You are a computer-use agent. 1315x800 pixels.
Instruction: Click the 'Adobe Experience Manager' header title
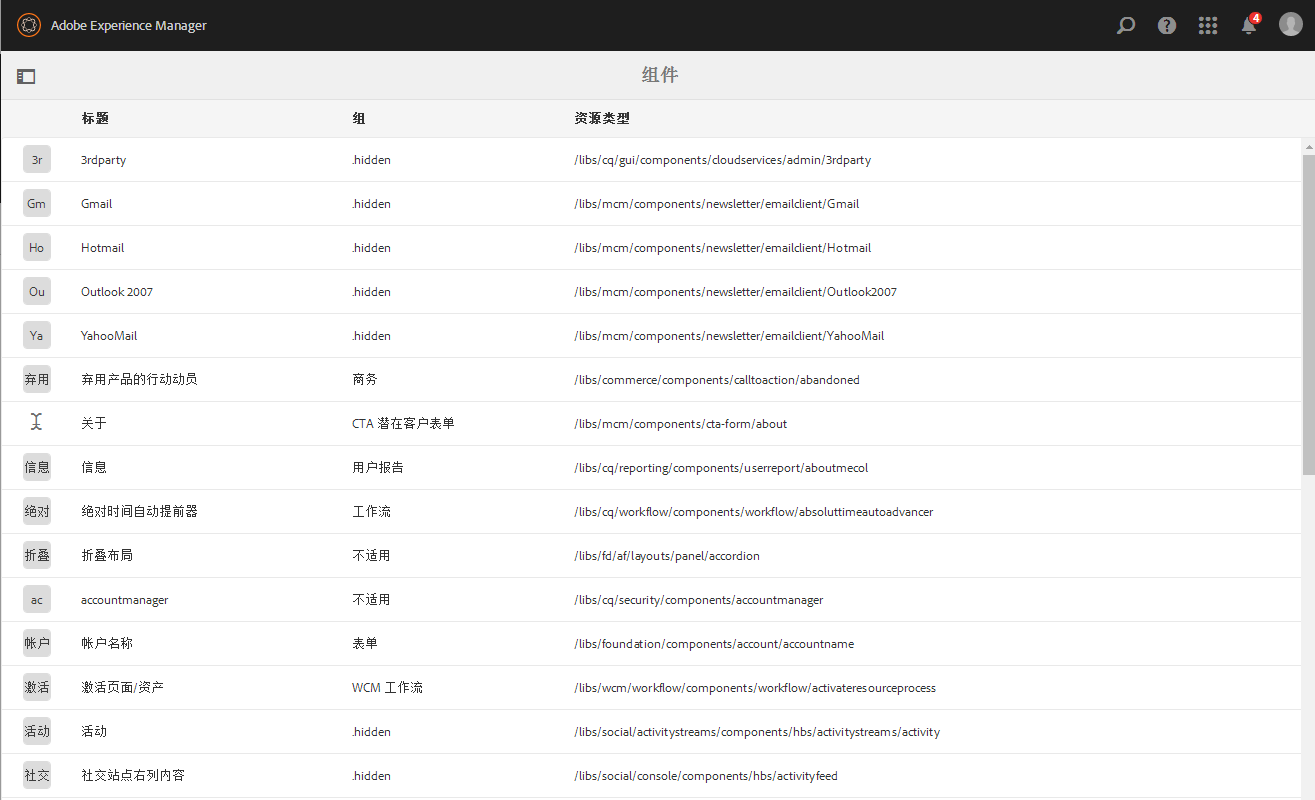click(129, 26)
